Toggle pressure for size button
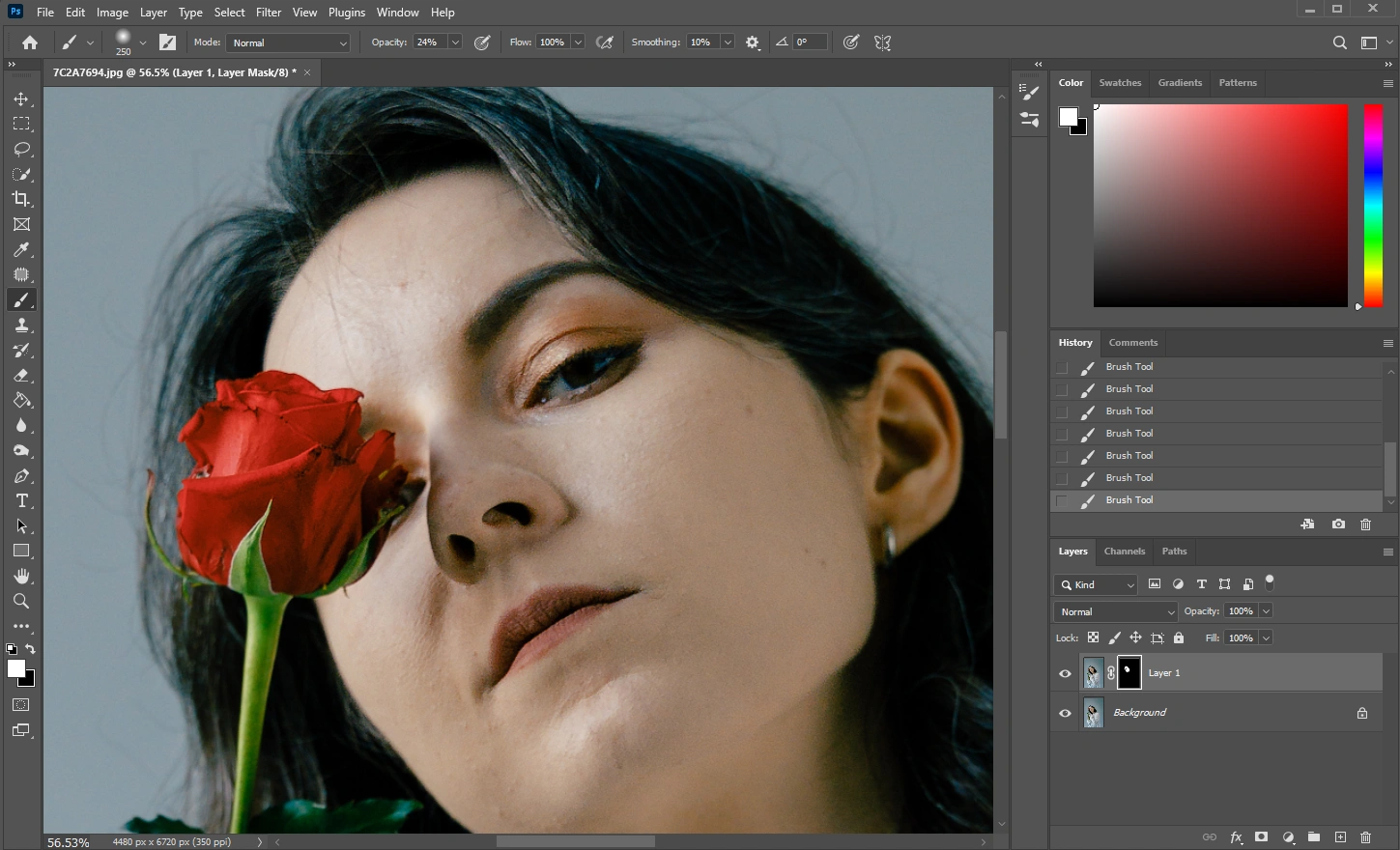The height and width of the screenshot is (850, 1400). (851, 42)
